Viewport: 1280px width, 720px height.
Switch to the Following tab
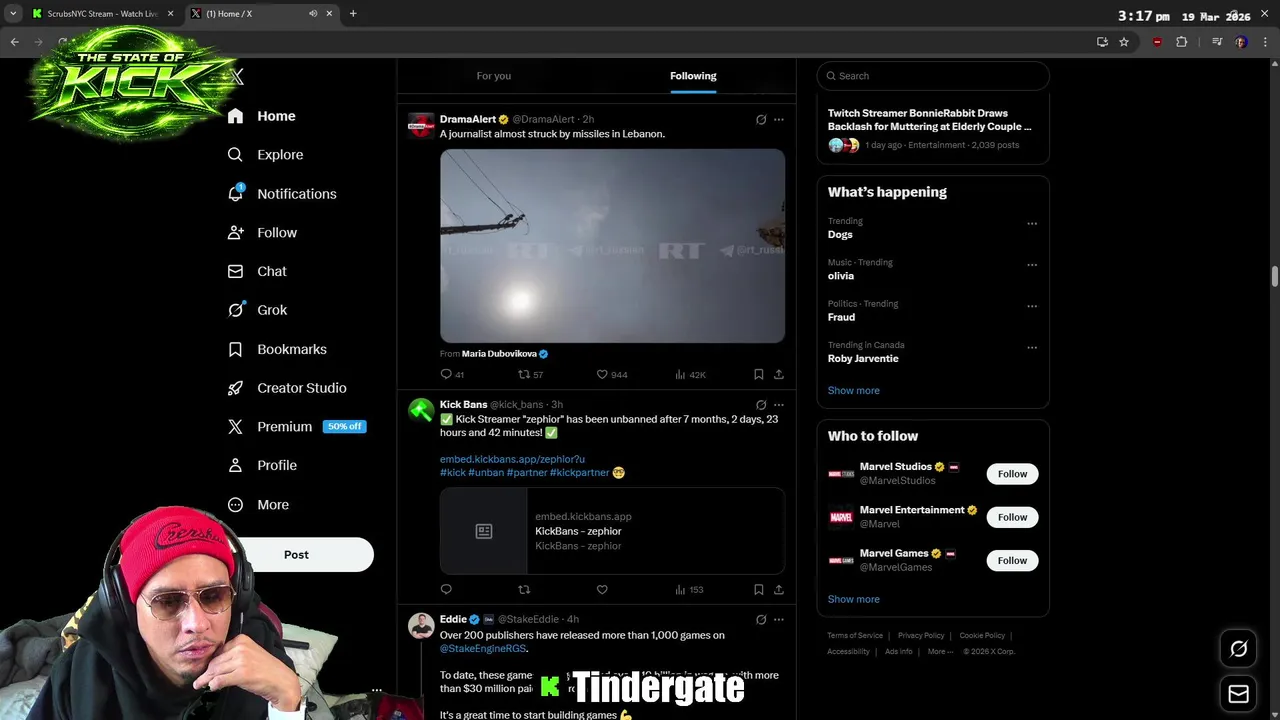693,76
